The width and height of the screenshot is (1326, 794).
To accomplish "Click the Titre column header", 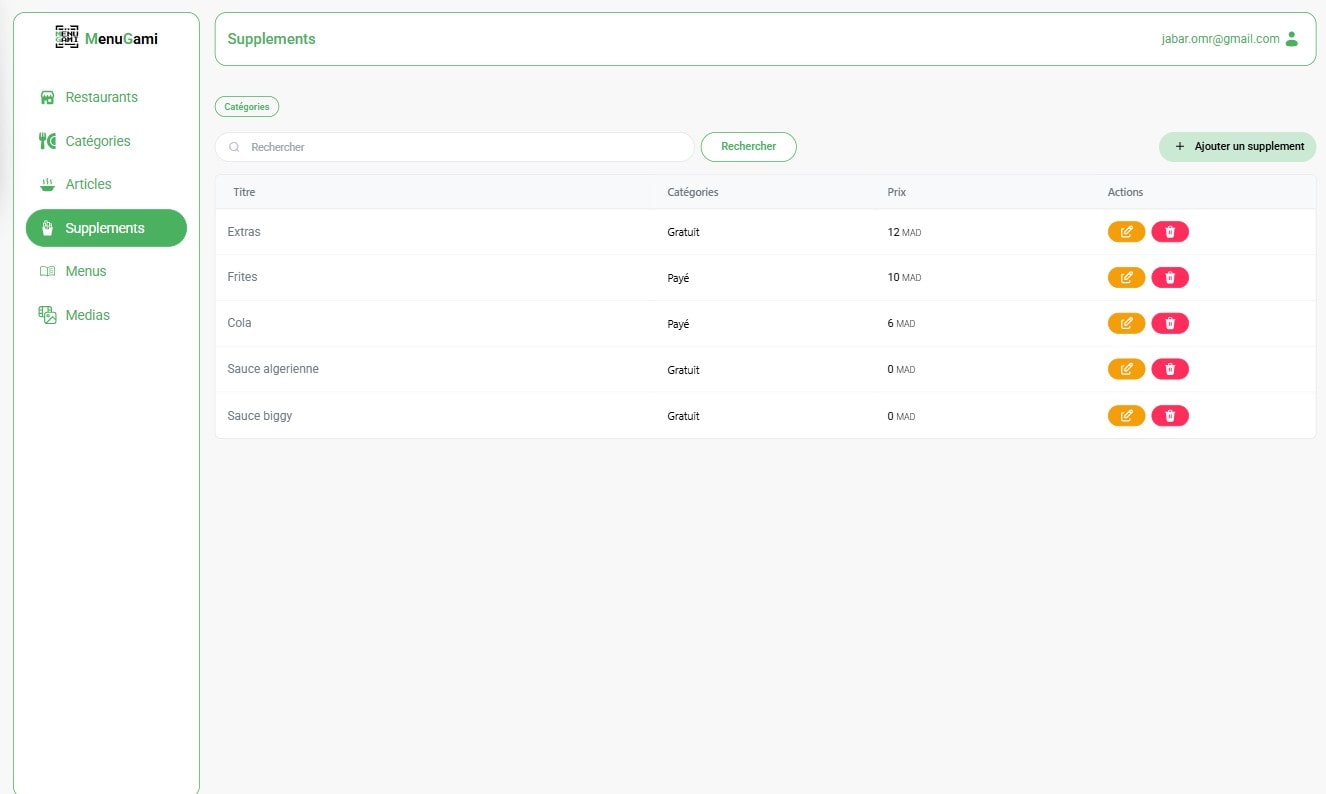I will pos(244,192).
